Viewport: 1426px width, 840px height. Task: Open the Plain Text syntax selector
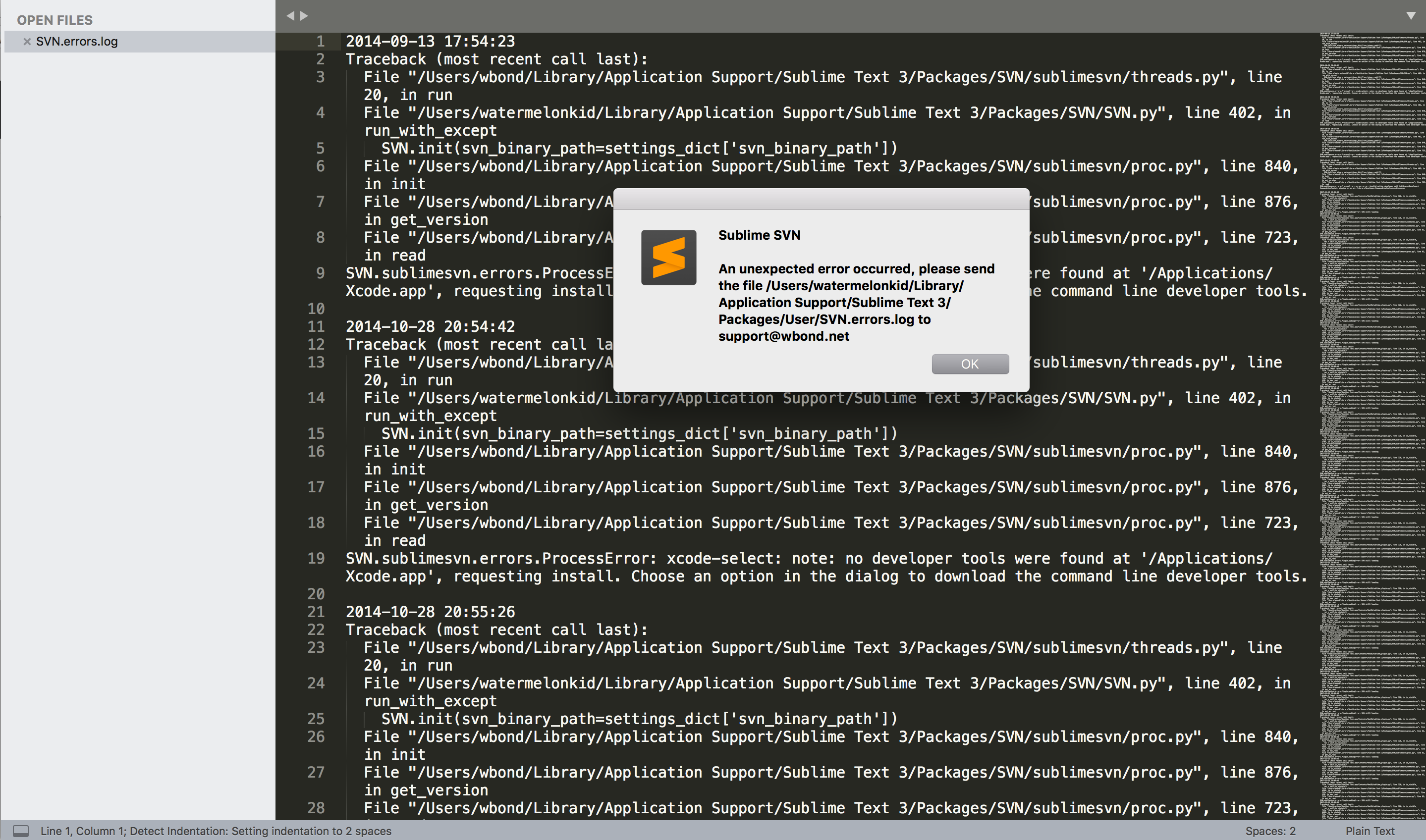click(x=1370, y=831)
